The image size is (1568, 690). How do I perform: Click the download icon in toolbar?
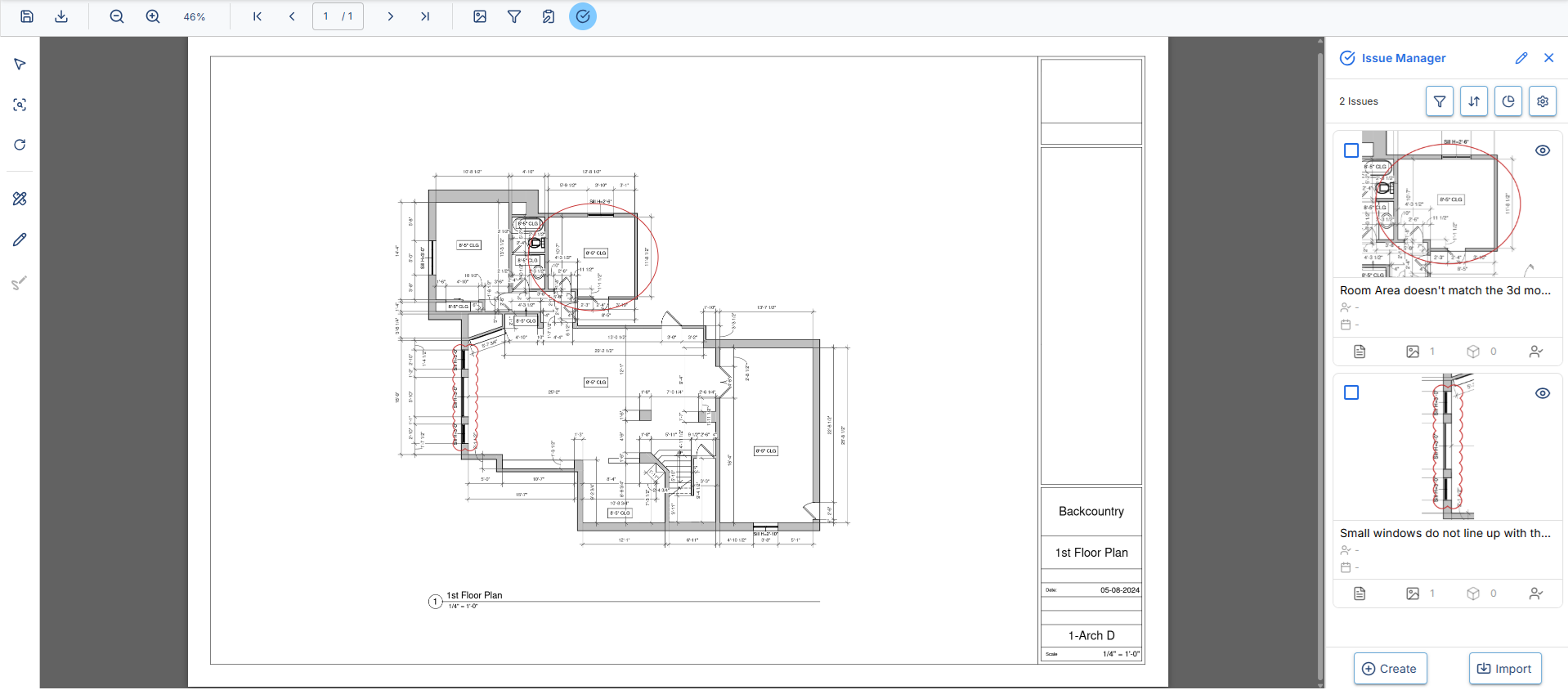pyautogui.click(x=61, y=16)
